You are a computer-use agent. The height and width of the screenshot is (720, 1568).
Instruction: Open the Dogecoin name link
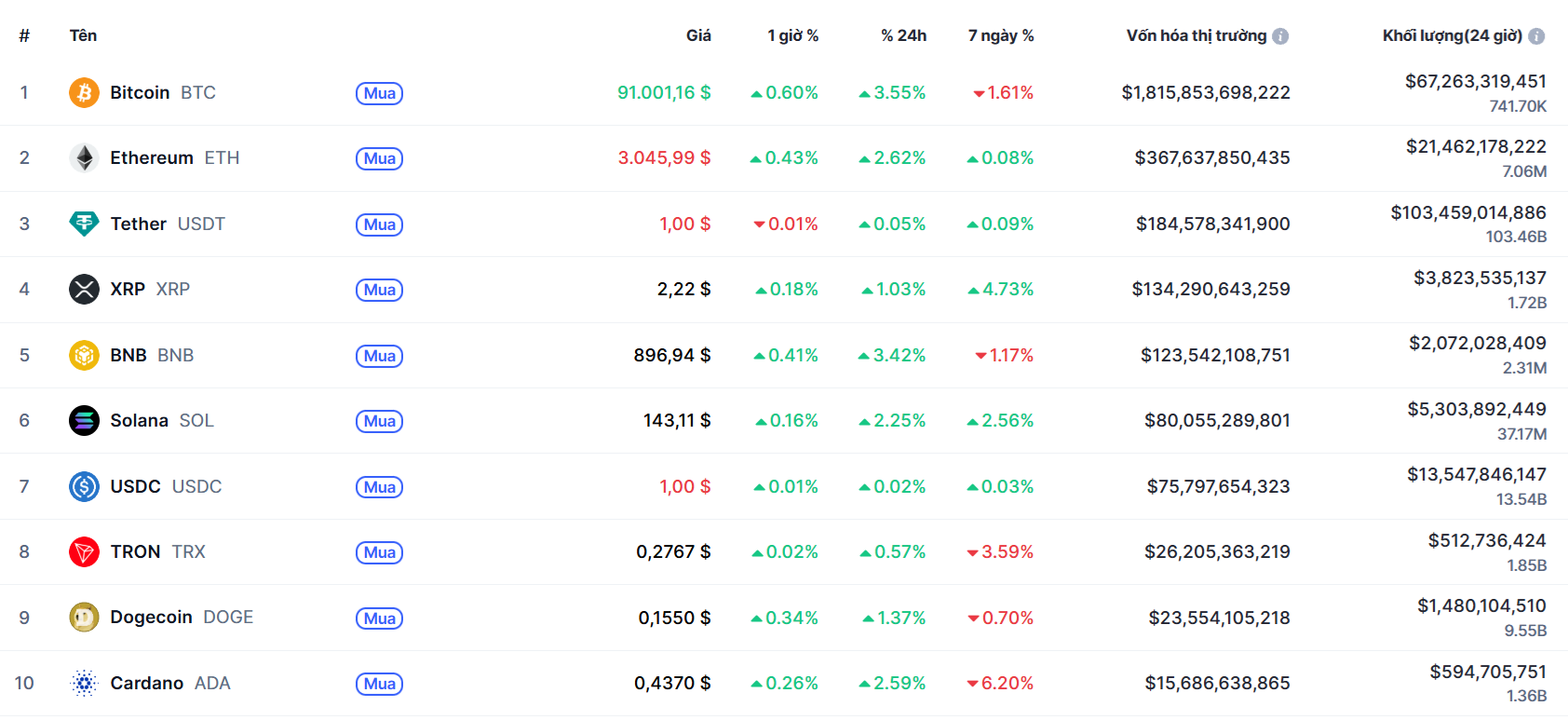pos(151,618)
